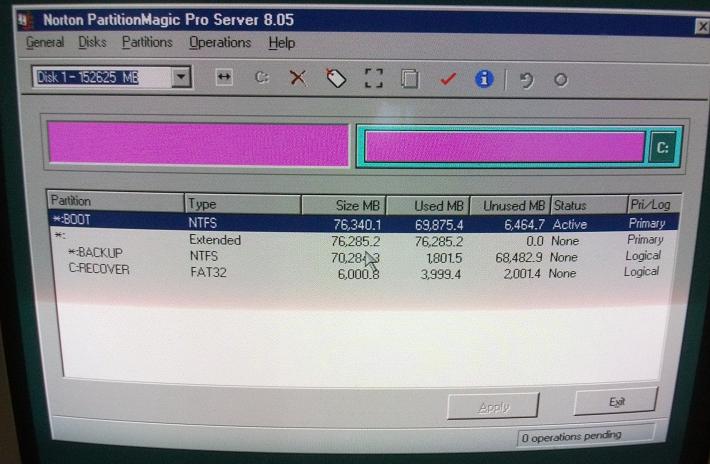Click the Size MB column header

tap(344, 205)
